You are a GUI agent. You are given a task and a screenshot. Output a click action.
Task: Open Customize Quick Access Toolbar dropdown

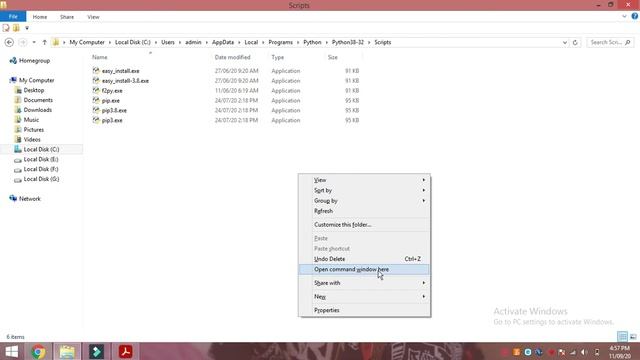tap(27, 28)
